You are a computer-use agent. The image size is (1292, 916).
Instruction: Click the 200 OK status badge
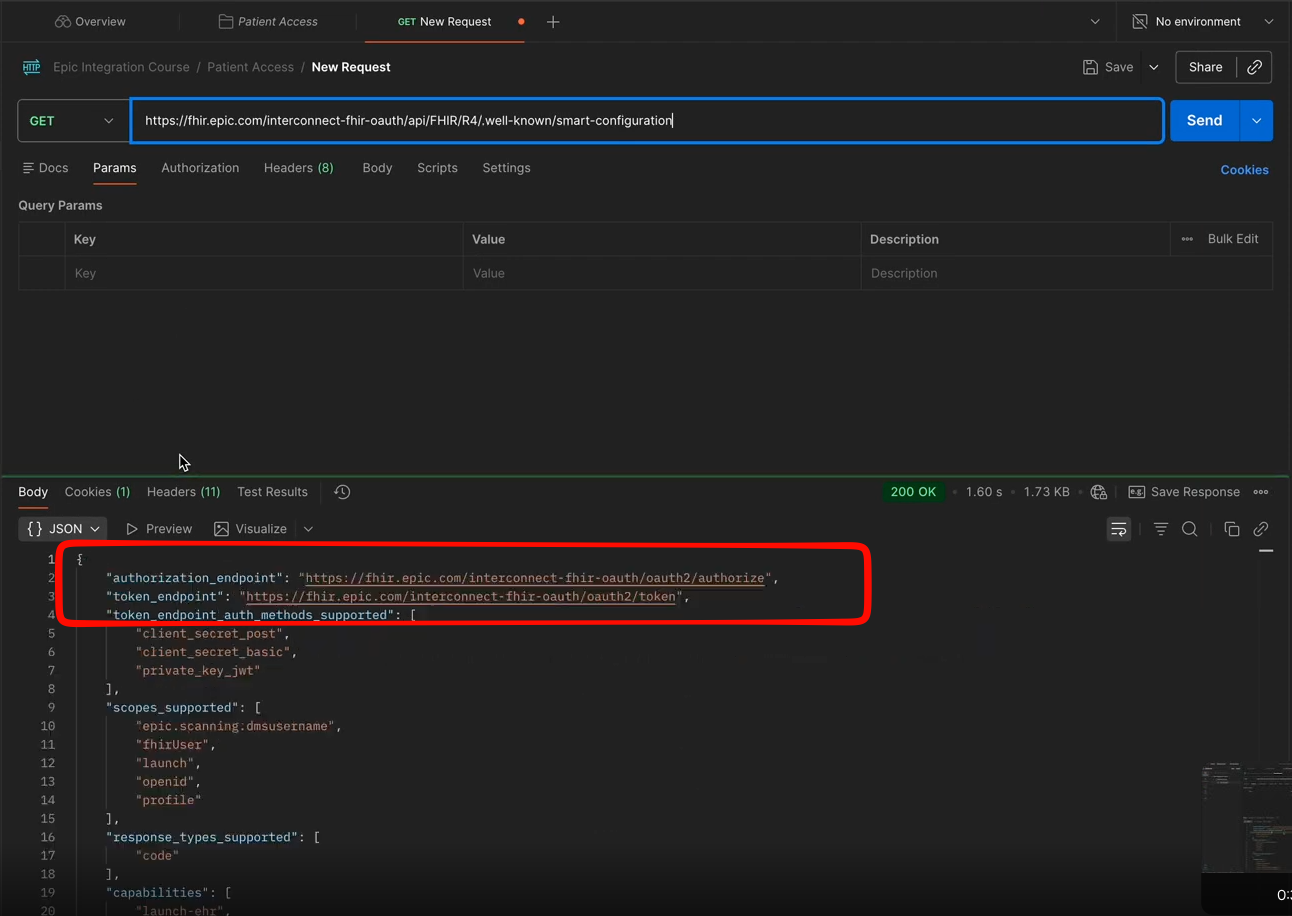[913, 492]
